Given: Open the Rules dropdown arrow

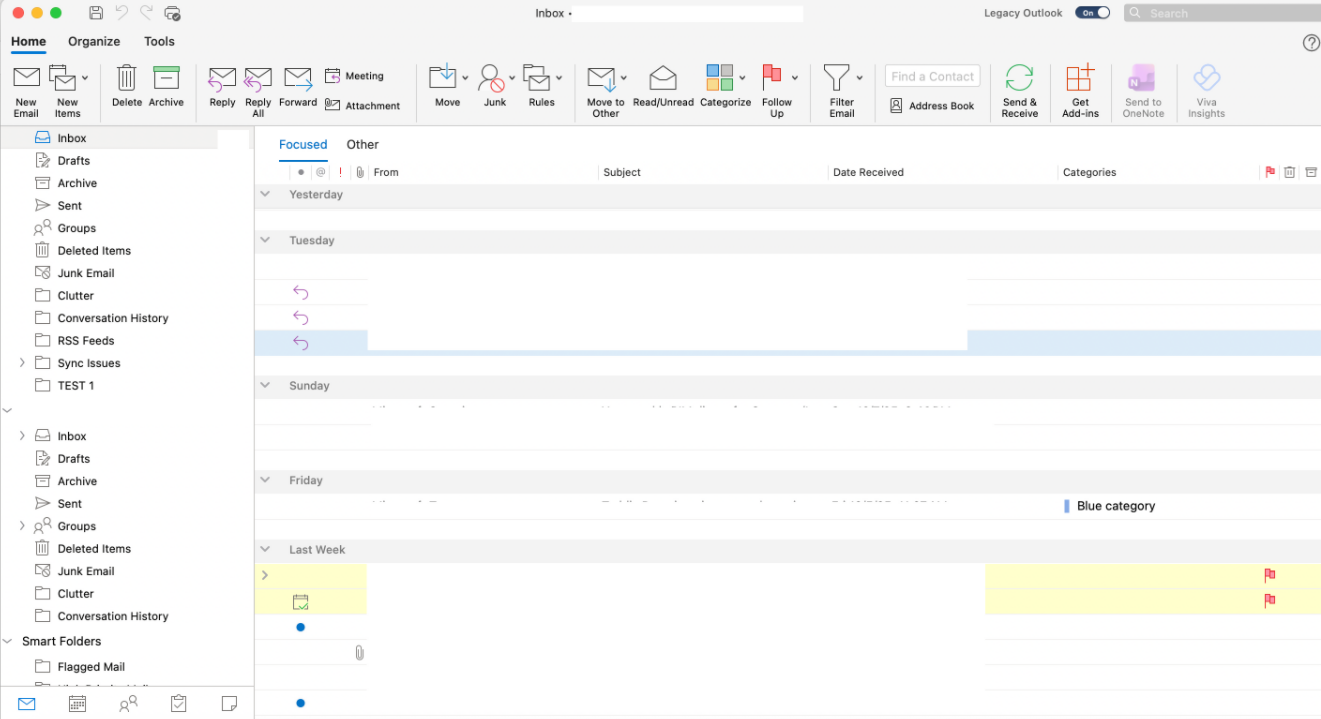Looking at the screenshot, I should click(559, 78).
